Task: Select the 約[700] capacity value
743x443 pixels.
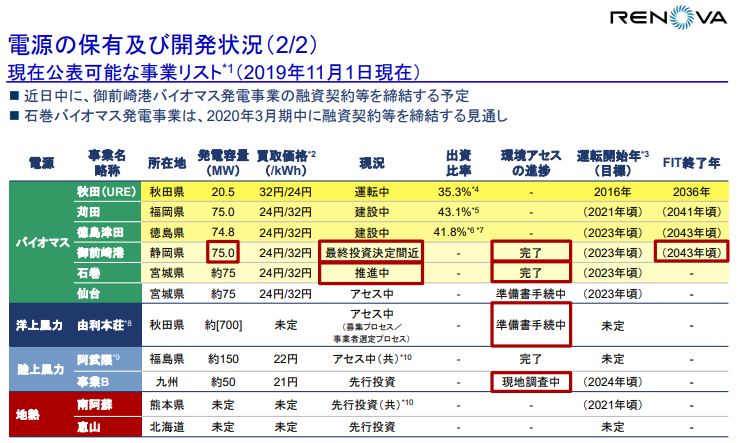Action: 223,325
